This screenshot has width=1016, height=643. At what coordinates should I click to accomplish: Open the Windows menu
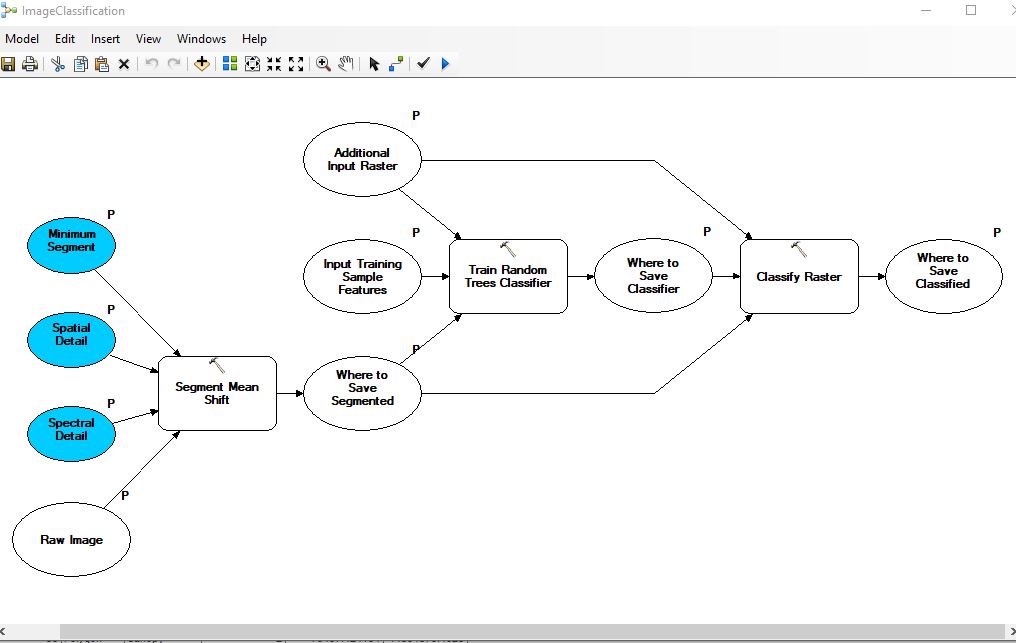[x=202, y=39]
